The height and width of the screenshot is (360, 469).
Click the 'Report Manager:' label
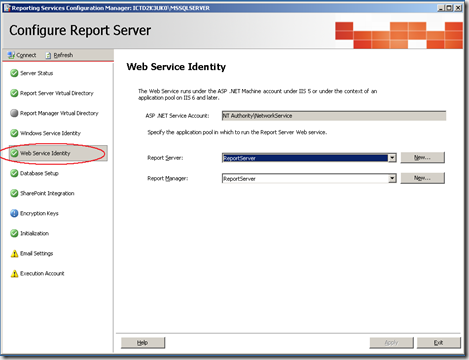point(168,178)
